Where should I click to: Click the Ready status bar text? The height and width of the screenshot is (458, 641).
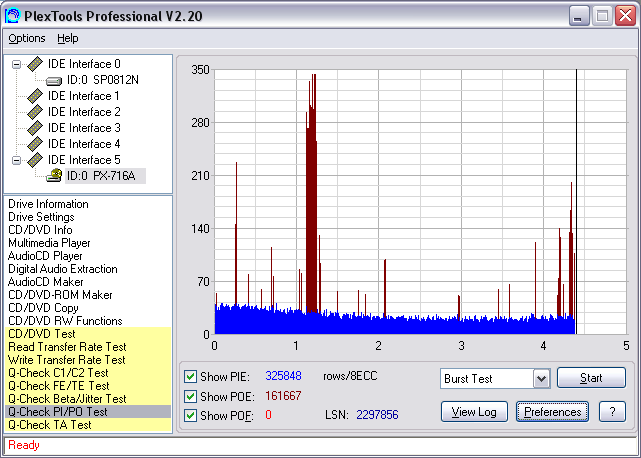[x=24, y=445]
